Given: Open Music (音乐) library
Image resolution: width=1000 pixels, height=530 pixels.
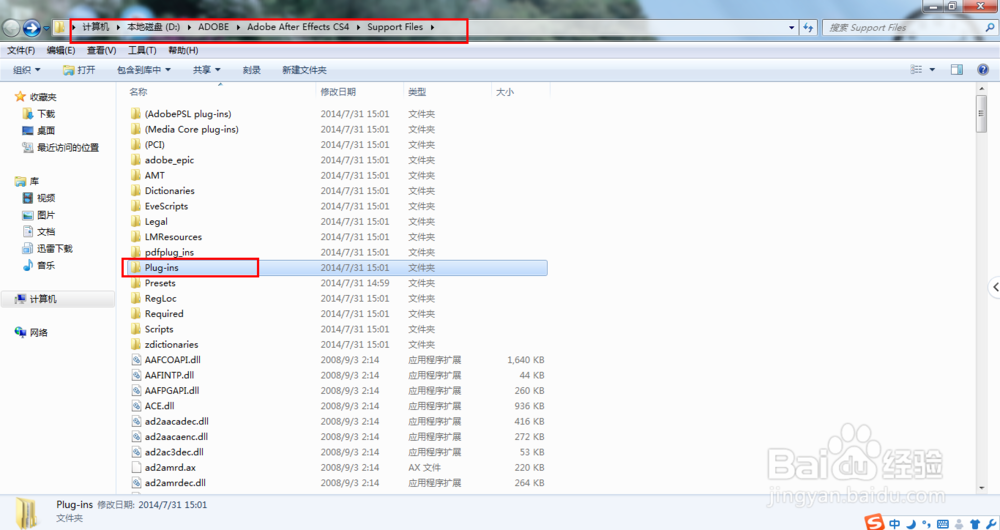Looking at the screenshot, I should [39, 265].
